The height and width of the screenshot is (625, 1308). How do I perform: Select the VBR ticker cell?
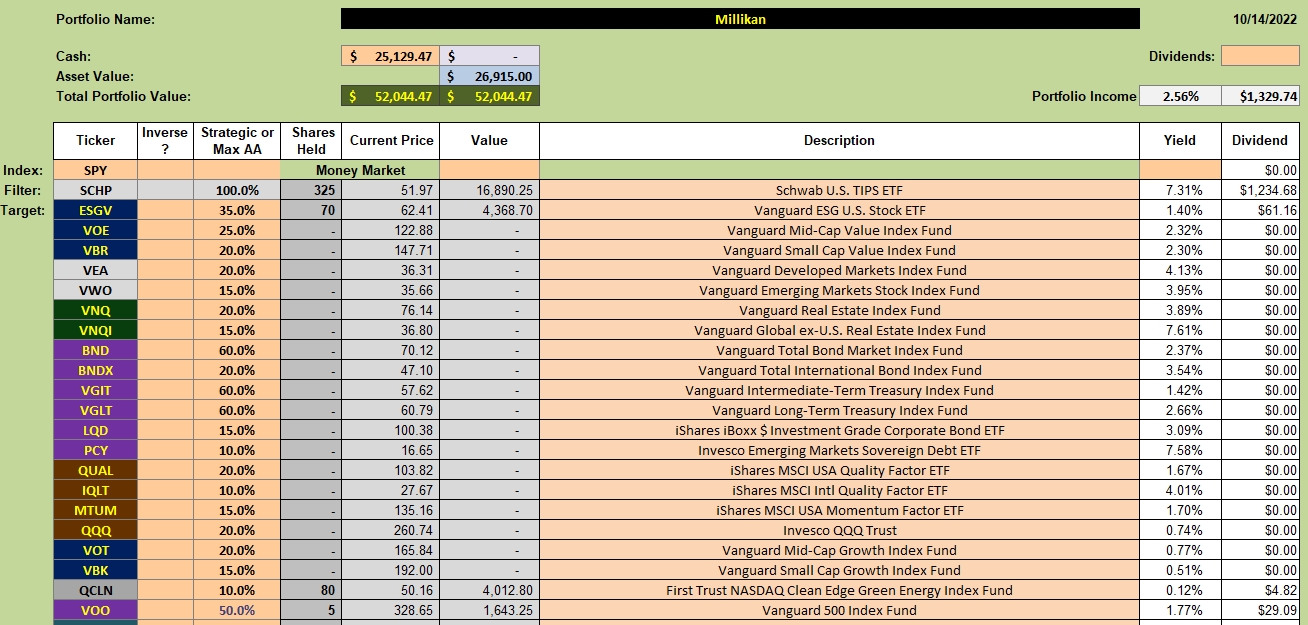click(x=96, y=250)
